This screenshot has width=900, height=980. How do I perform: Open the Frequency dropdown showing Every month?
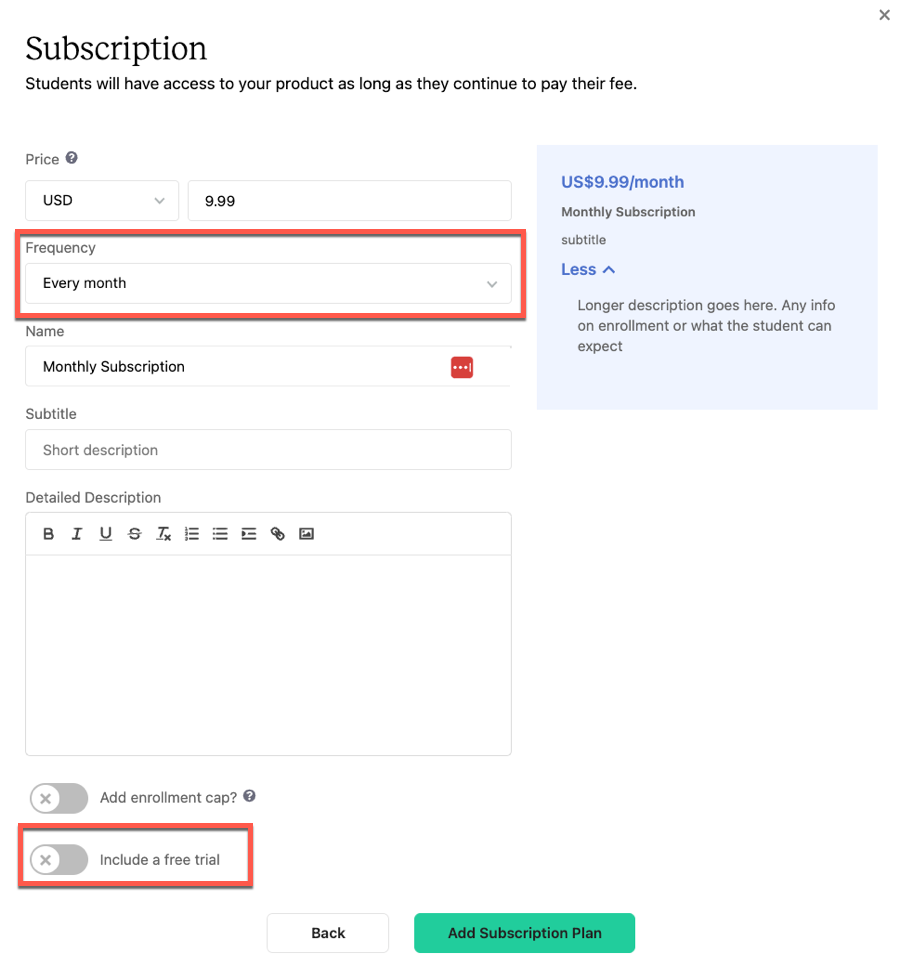point(269,284)
